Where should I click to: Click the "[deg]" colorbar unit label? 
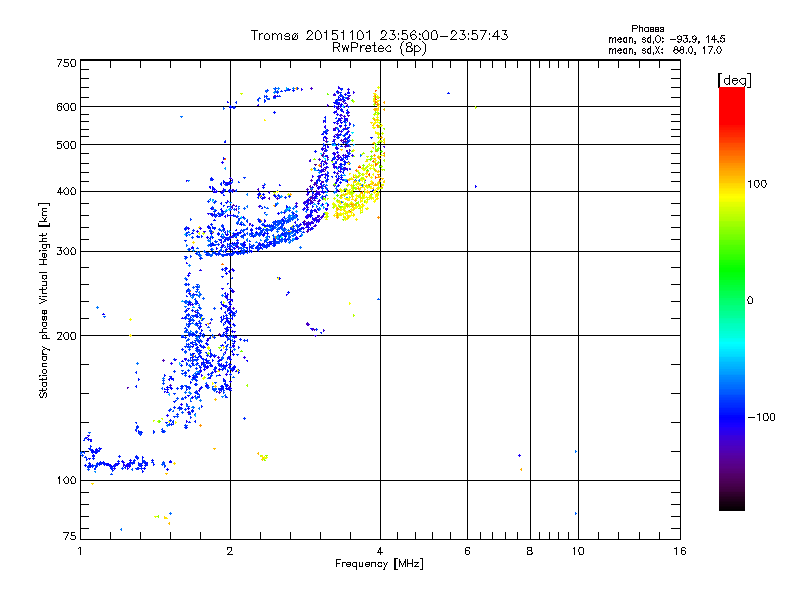[x=734, y=80]
